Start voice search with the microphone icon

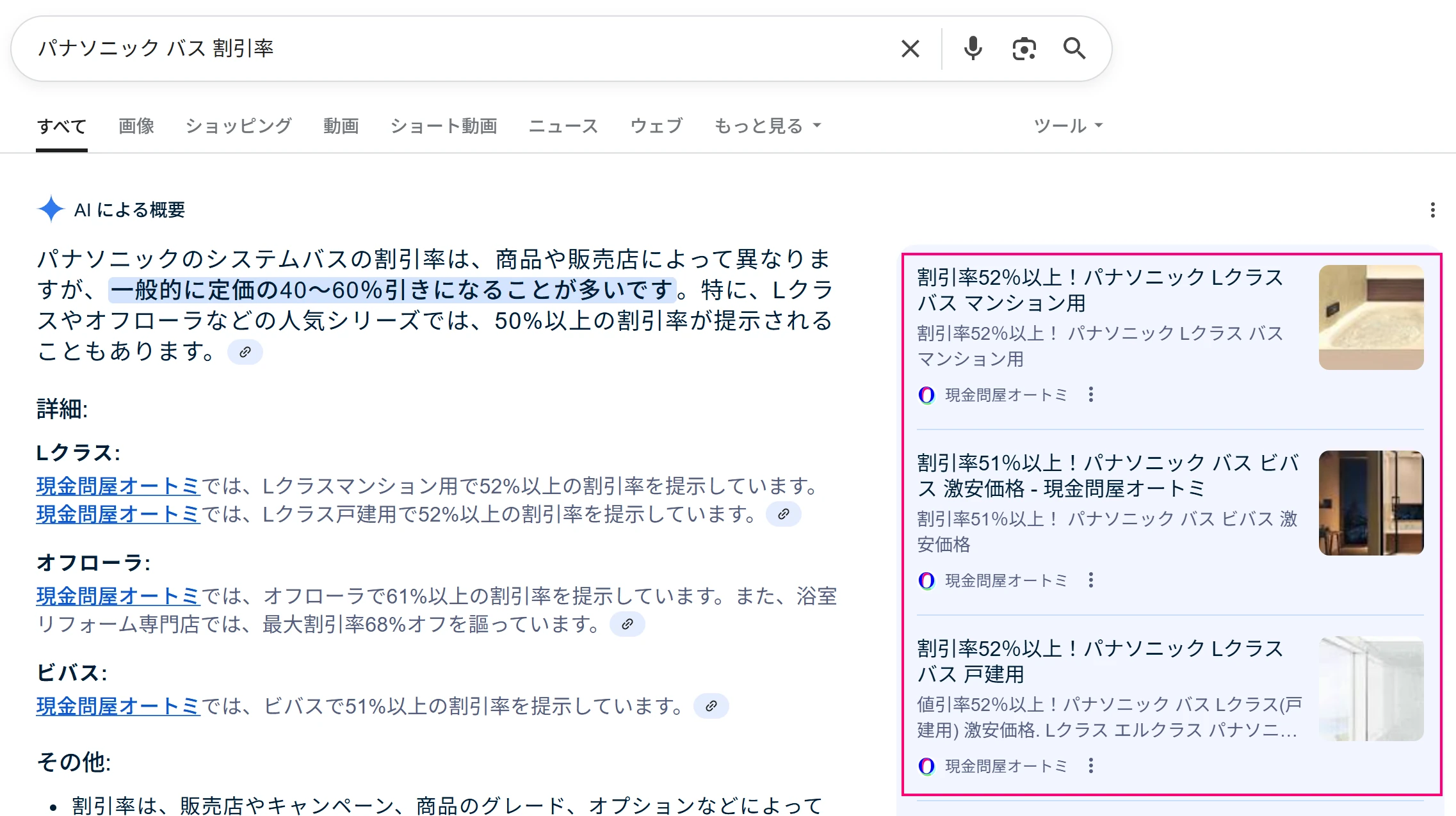click(973, 49)
